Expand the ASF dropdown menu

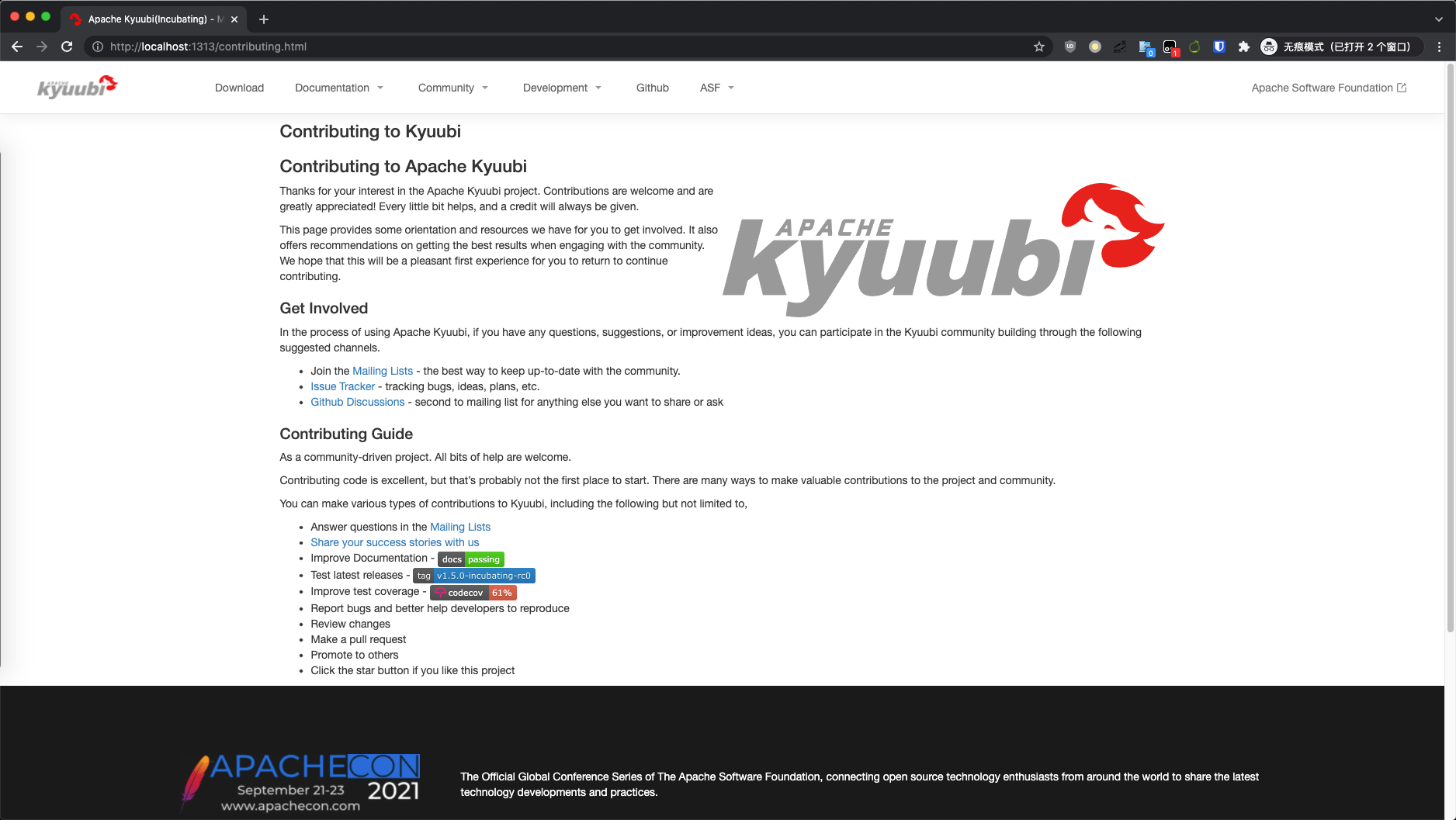coord(717,88)
